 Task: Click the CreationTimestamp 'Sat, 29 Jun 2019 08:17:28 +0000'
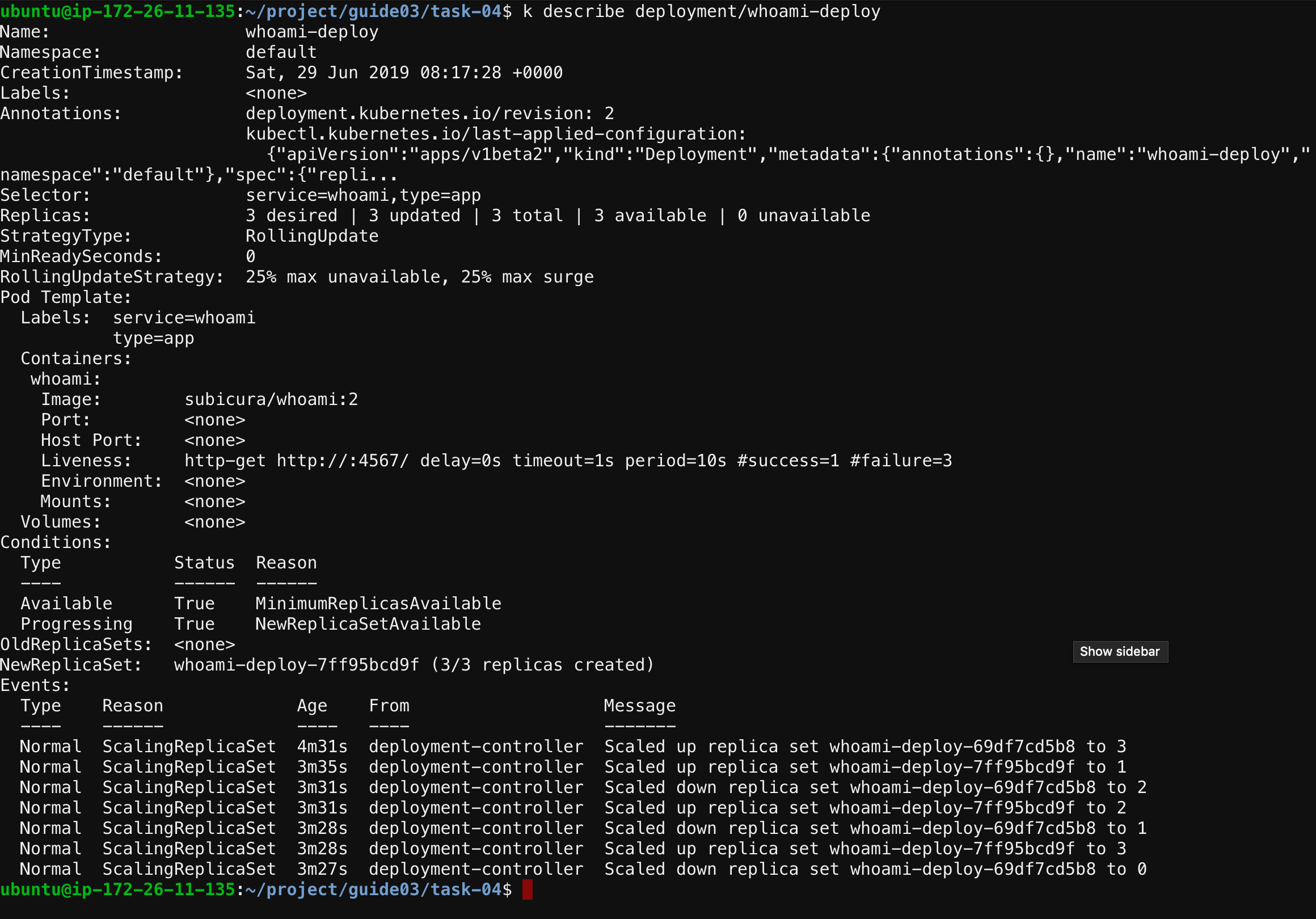click(404, 73)
